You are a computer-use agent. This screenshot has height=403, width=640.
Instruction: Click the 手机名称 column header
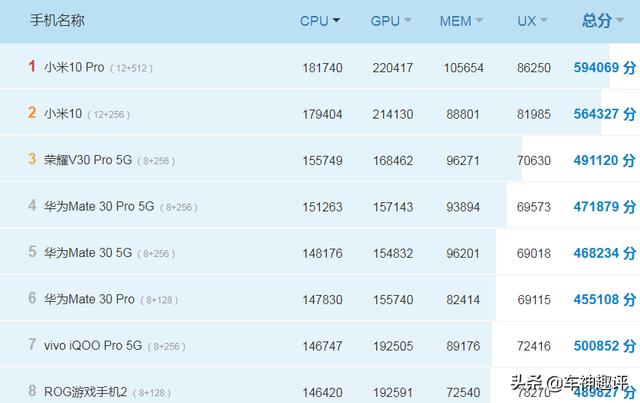pyautogui.click(x=57, y=21)
